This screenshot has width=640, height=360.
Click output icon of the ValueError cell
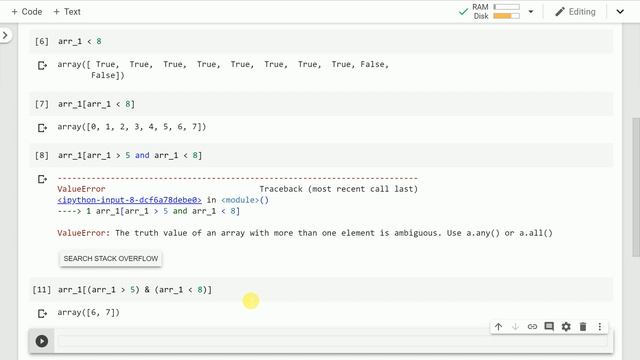42,179
